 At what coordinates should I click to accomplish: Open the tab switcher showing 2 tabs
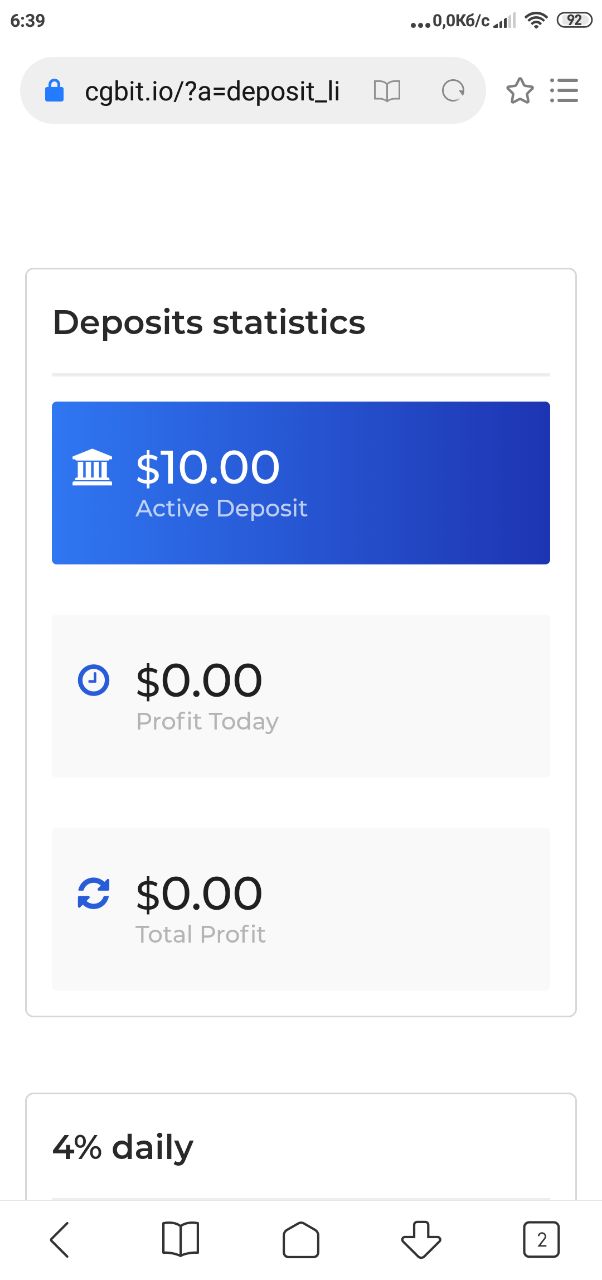542,1240
